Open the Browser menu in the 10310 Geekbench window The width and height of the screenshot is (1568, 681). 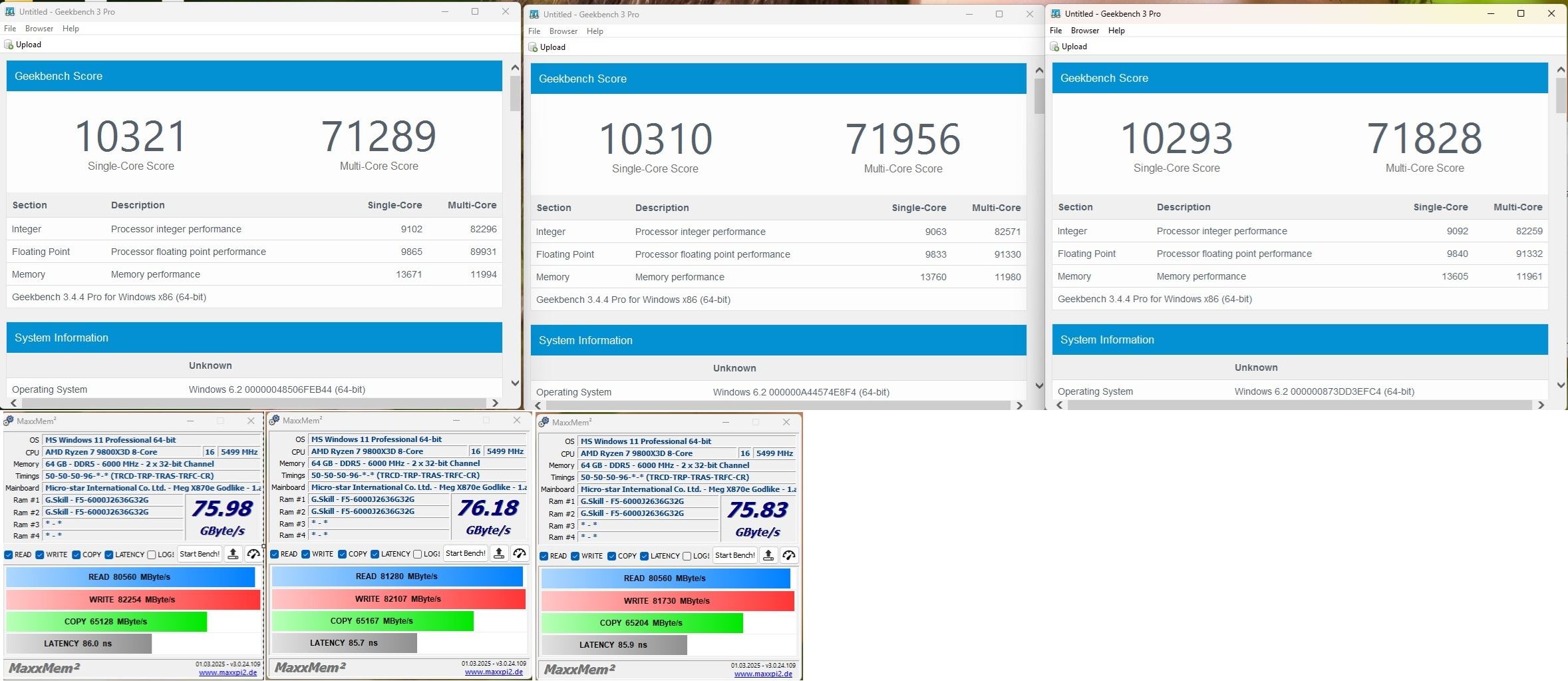[x=563, y=31]
